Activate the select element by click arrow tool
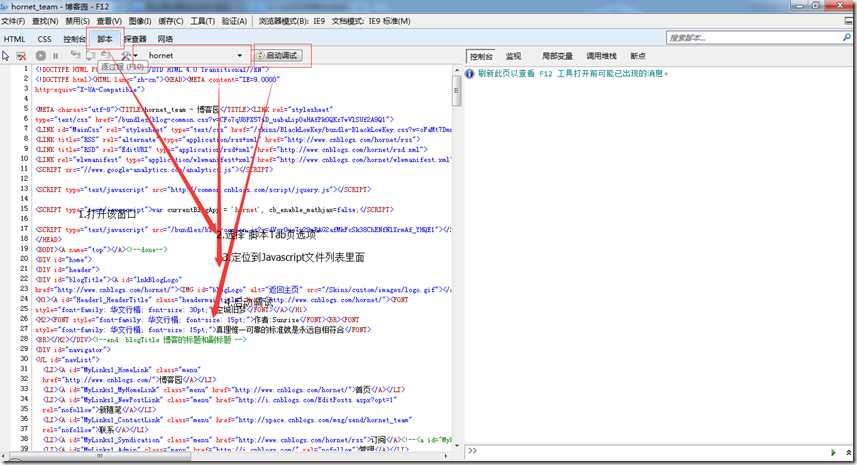 click(x=6, y=56)
